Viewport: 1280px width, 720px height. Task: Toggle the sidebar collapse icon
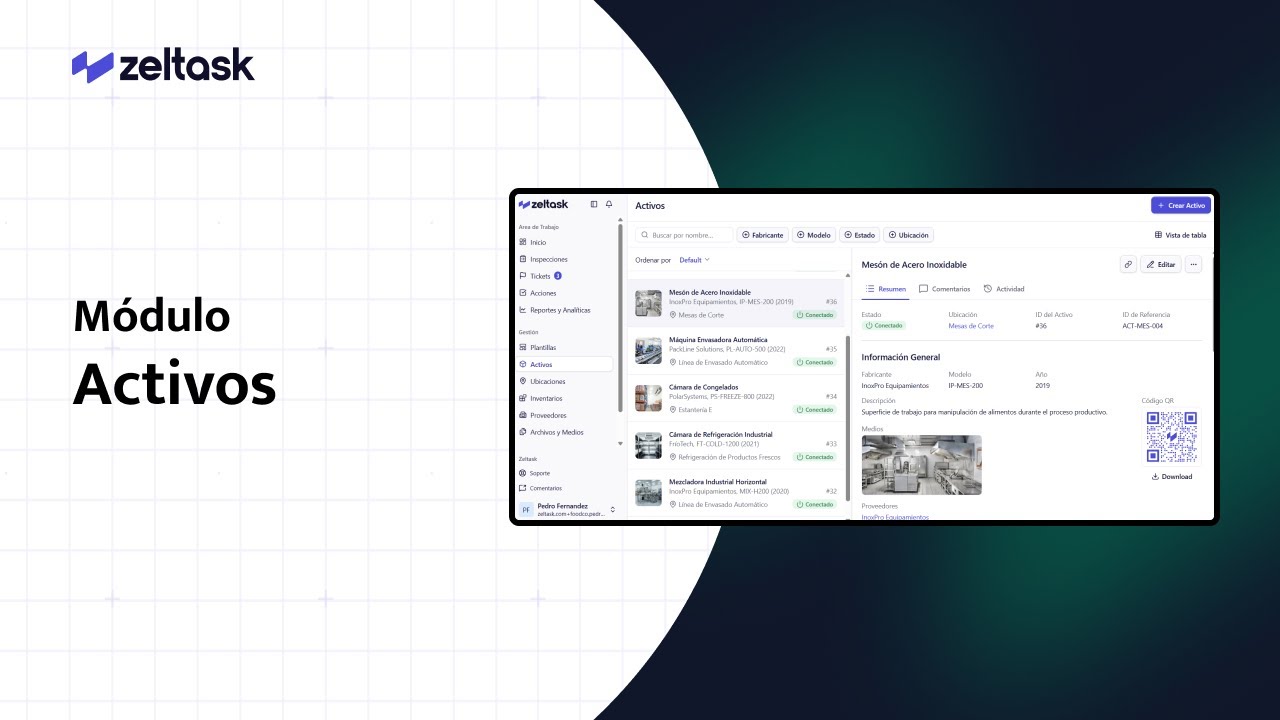(594, 204)
